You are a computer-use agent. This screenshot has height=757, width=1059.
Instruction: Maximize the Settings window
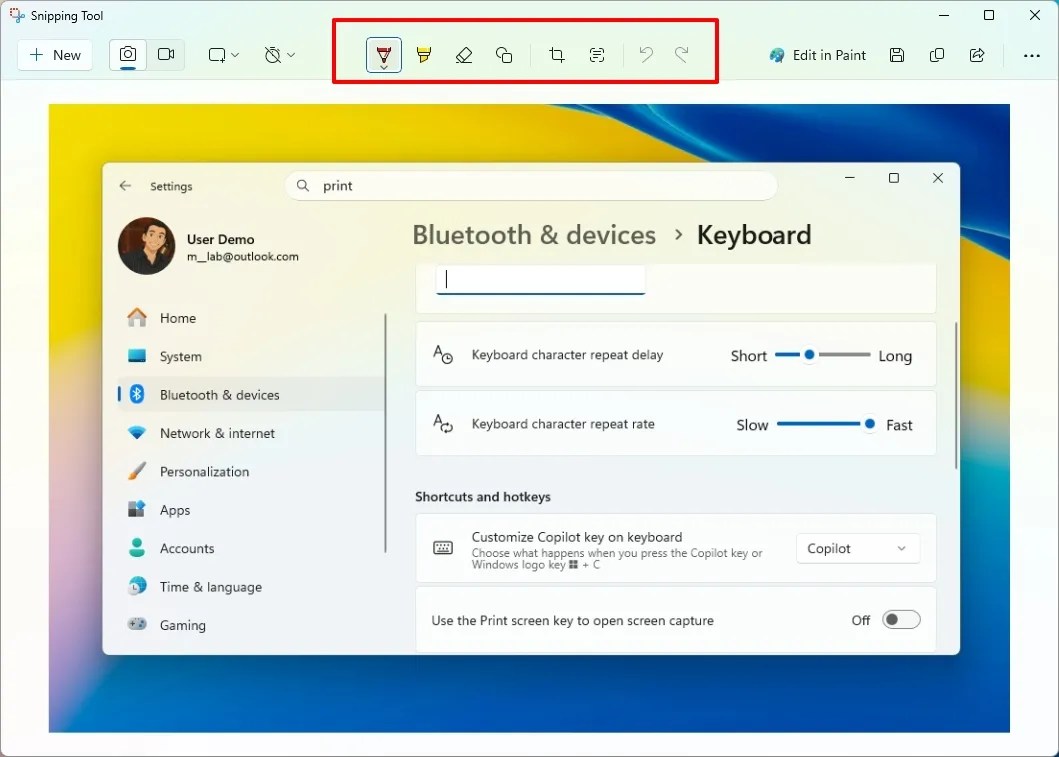pyautogui.click(x=894, y=178)
